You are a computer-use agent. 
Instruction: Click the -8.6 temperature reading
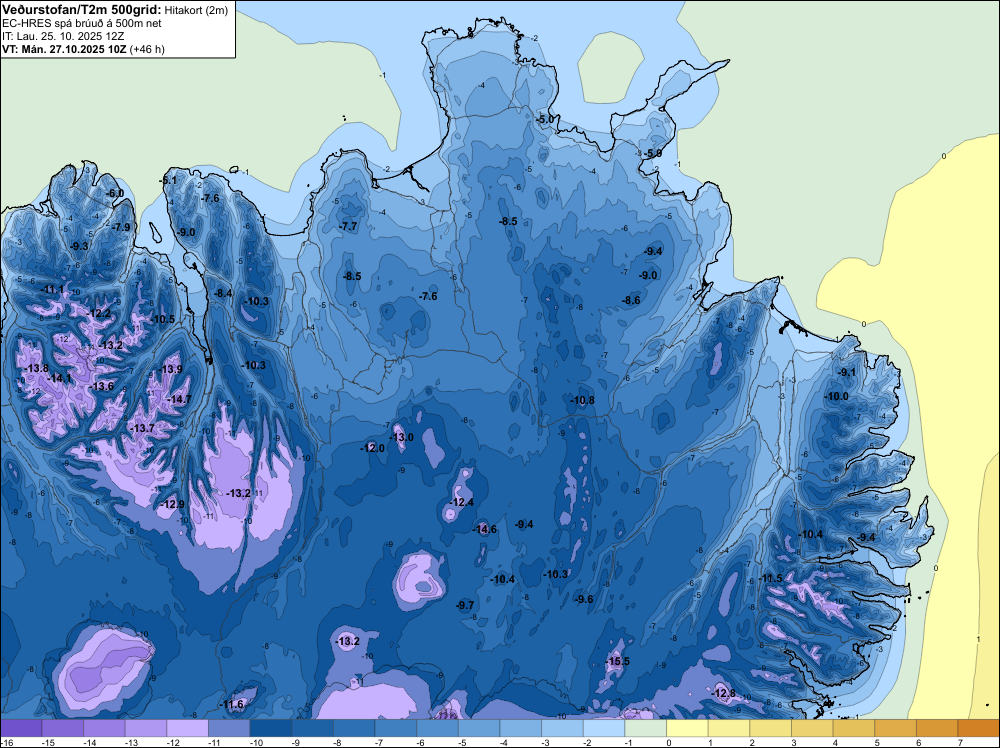[x=631, y=300]
